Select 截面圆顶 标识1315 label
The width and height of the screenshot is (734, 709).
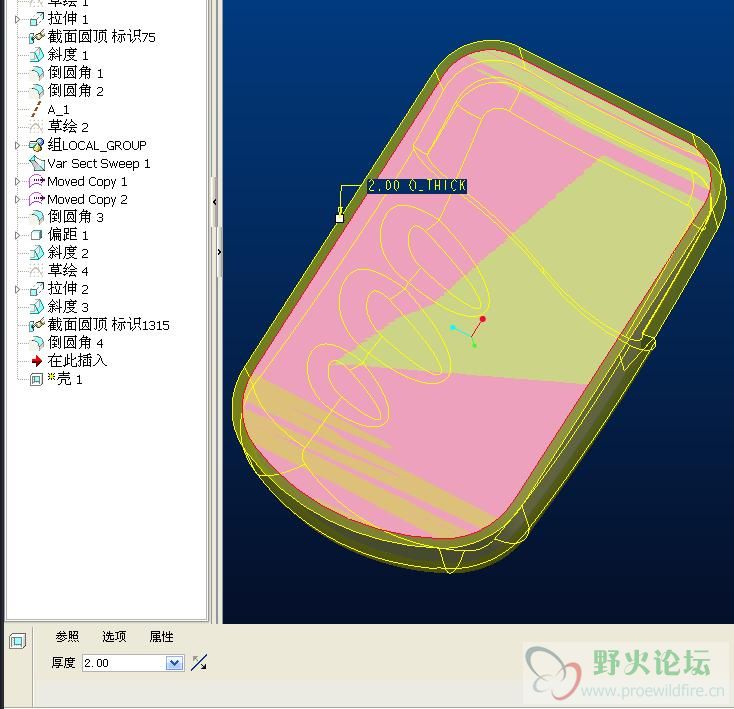109,325
